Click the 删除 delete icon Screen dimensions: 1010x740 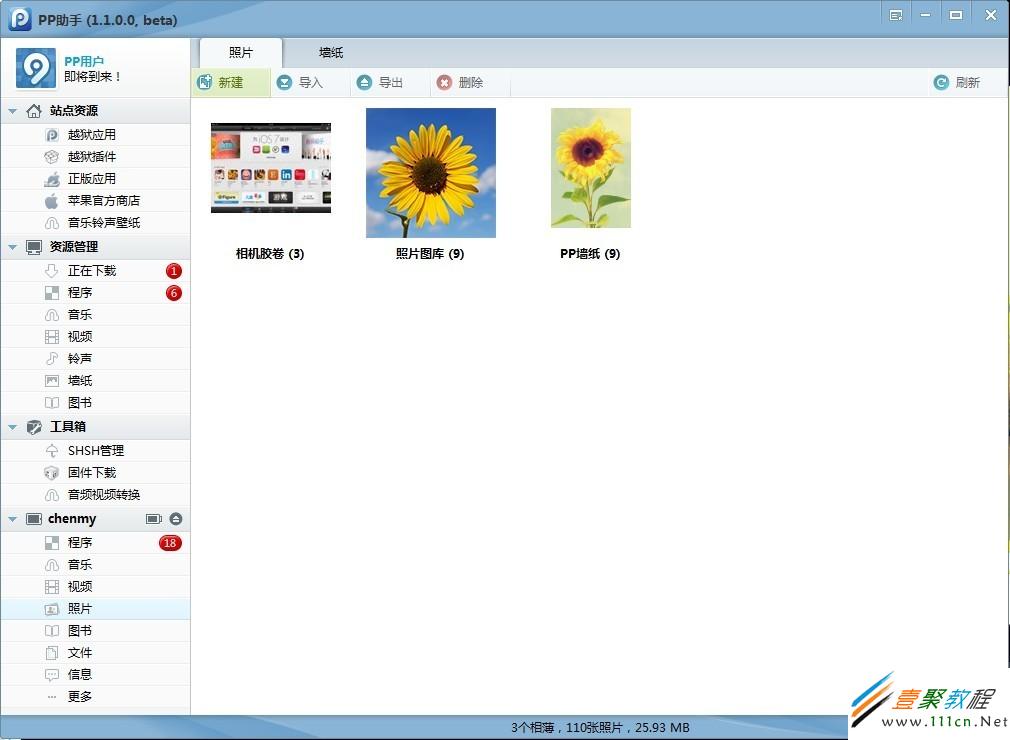[x=444, y=82]
